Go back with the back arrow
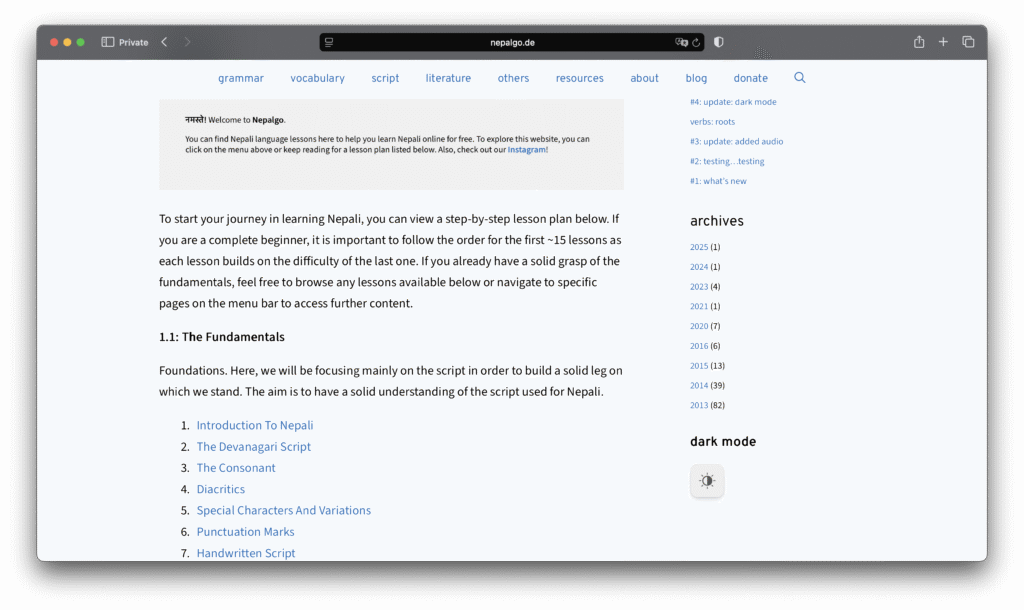1024x610 pixels. click(165, 42)
